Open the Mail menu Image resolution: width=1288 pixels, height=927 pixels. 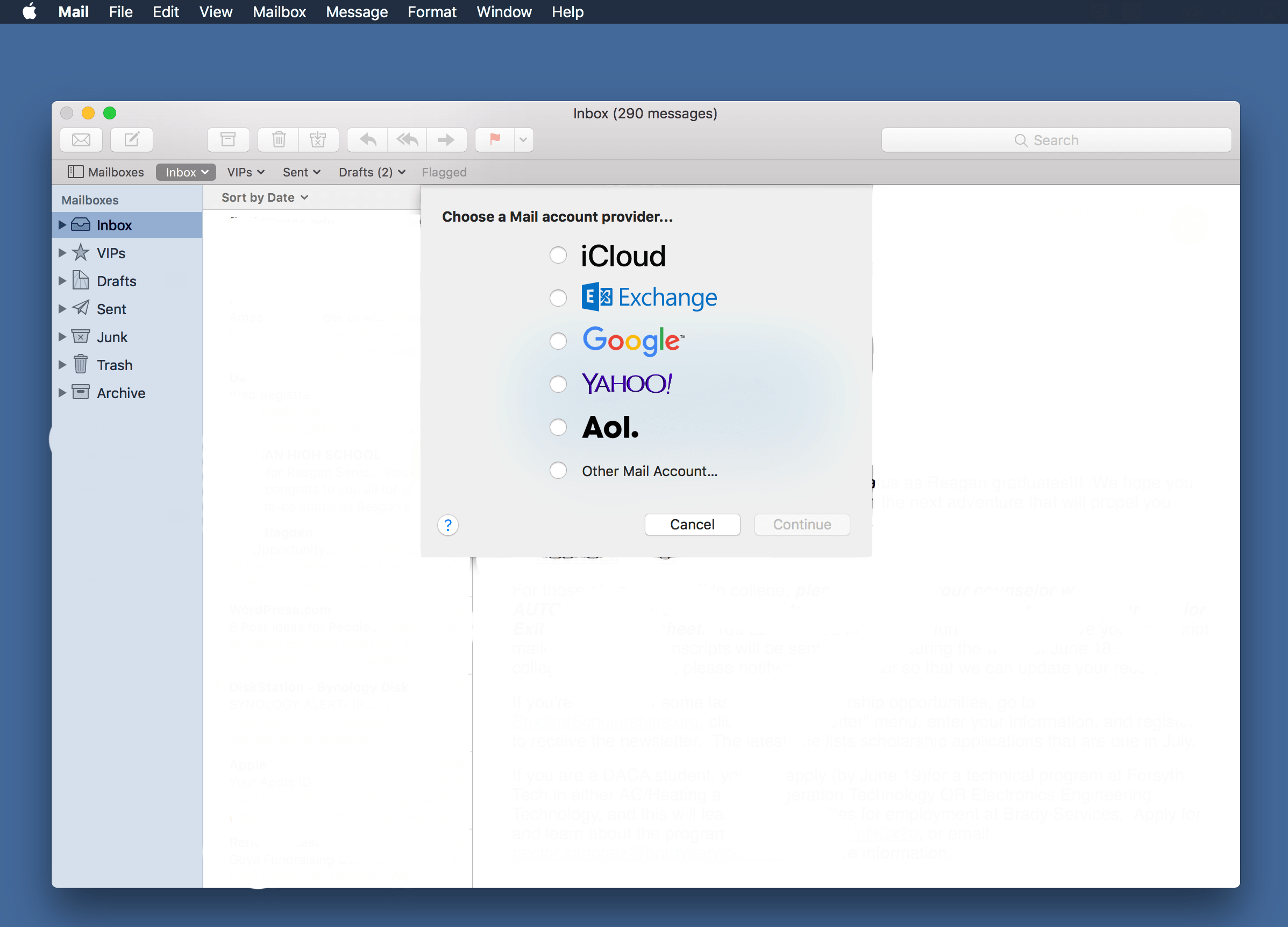pos(73,11)
